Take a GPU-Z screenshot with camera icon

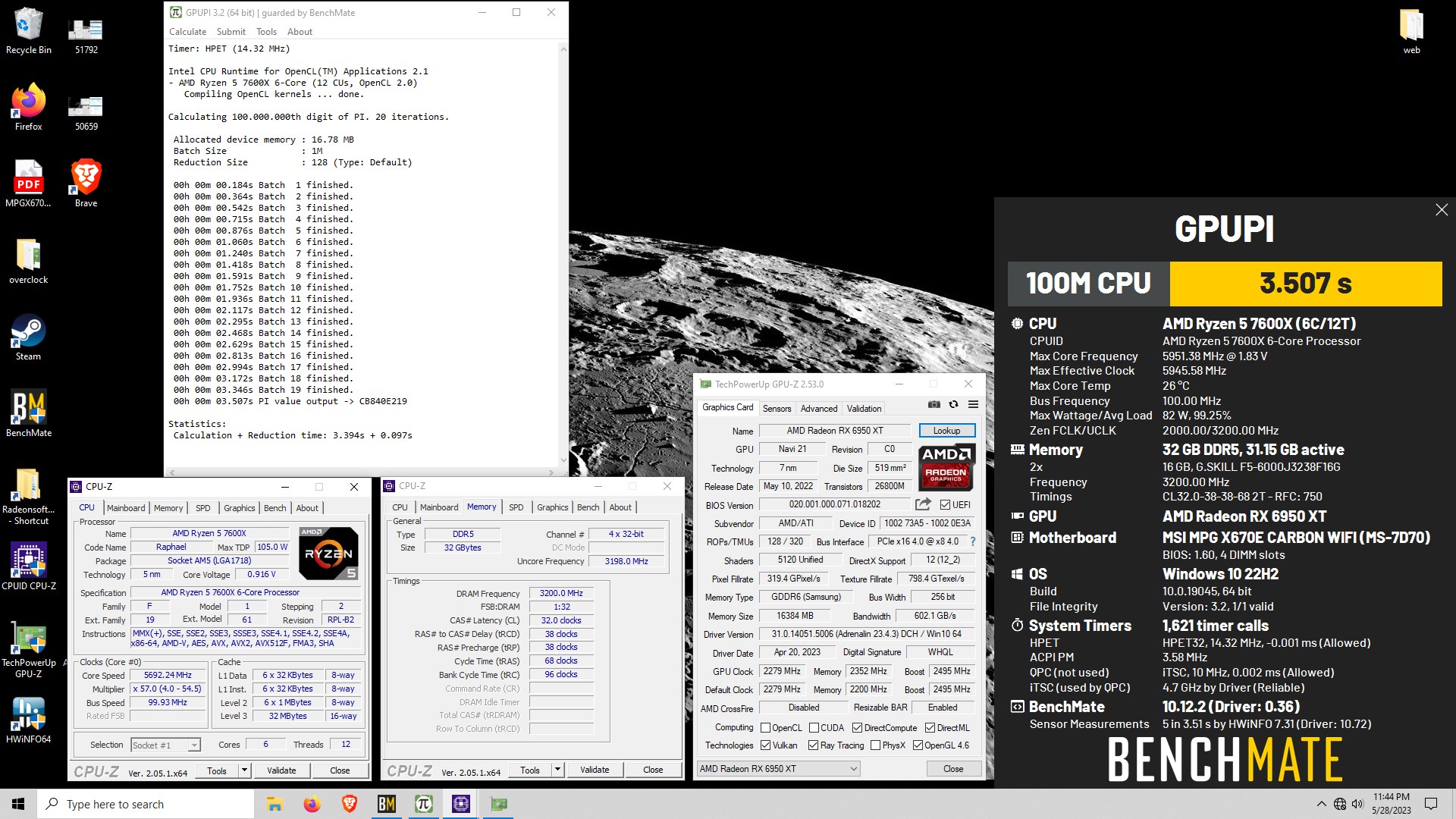[x=934, y=405]
